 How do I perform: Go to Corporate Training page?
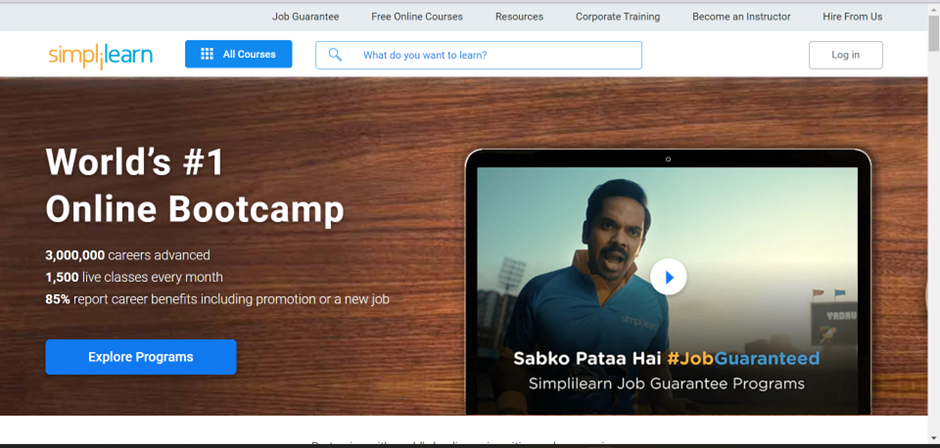click(617, 17)
